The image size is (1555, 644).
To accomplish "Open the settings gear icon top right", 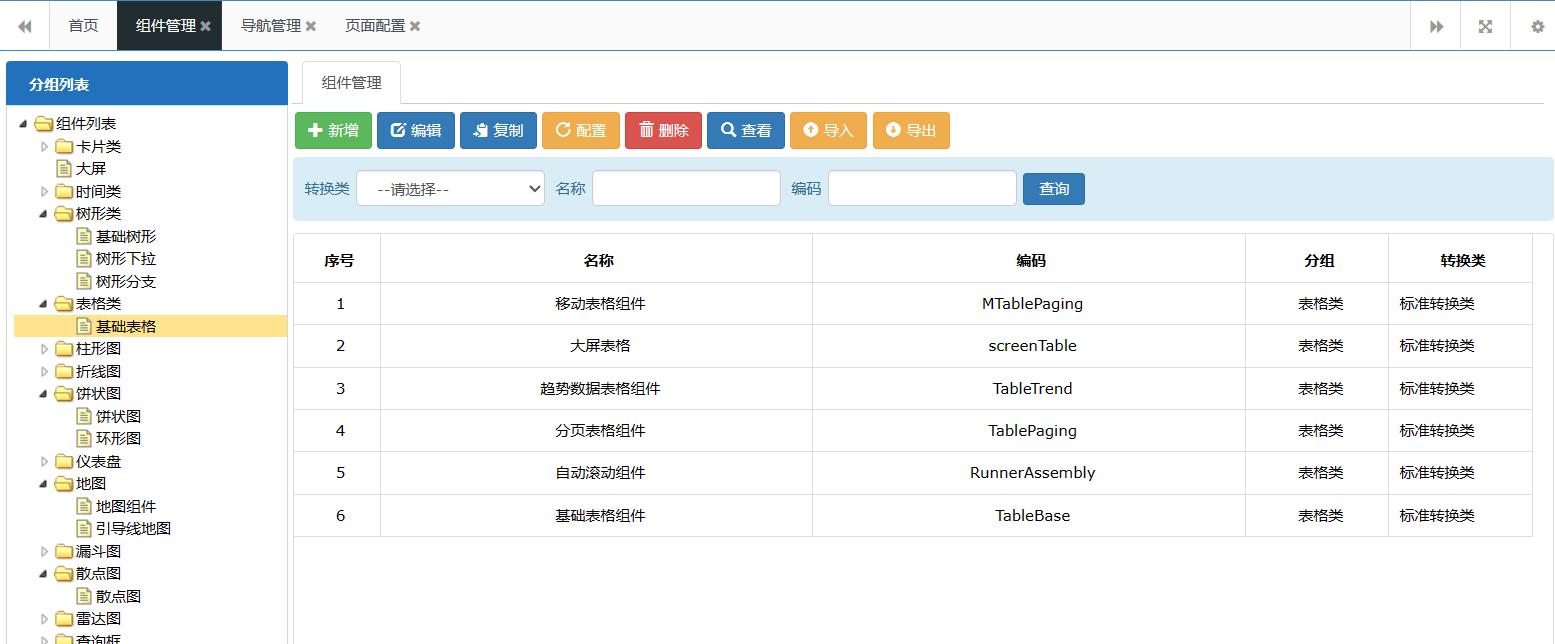I will [x=1536, y=25].
